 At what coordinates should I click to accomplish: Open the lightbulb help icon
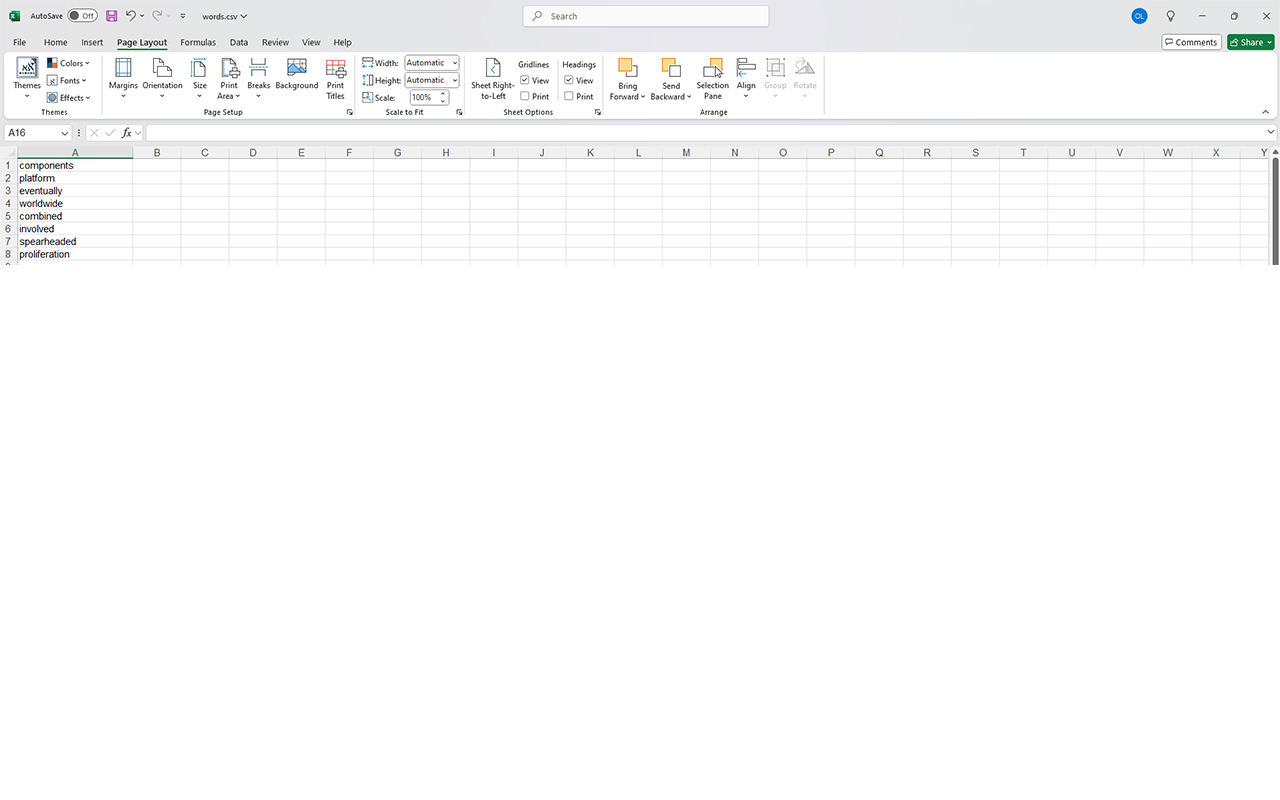pyautogui.click(x=1171, y=16)
